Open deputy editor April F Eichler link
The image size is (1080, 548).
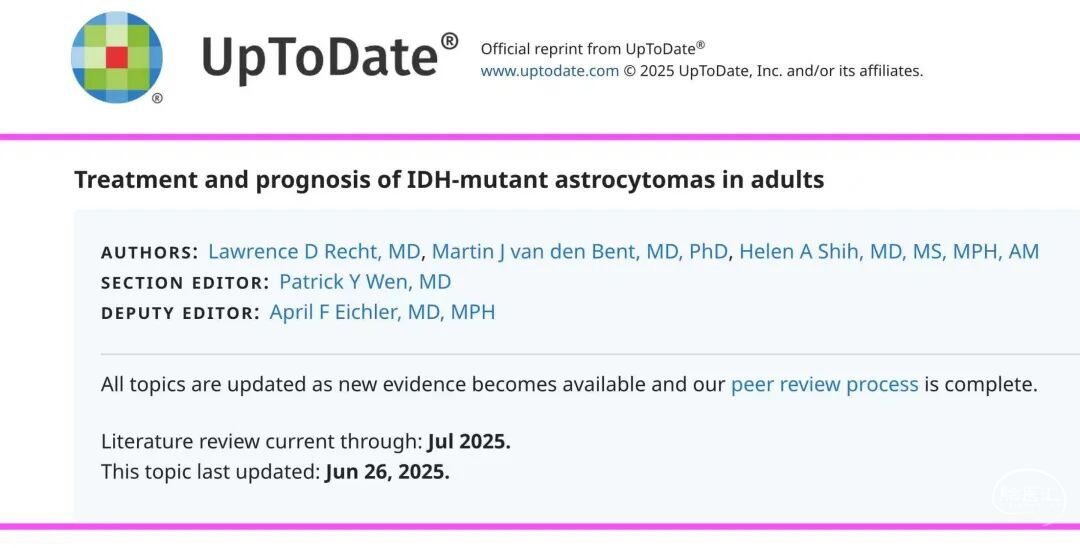point(382,312)
